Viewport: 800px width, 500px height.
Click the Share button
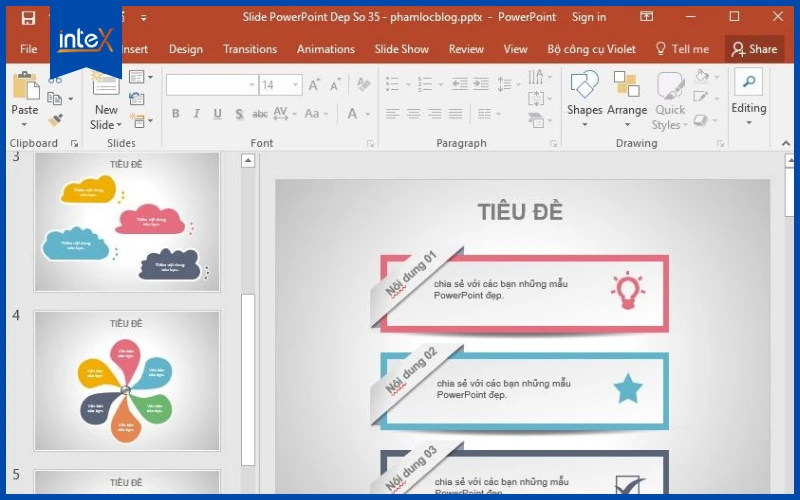755,49
